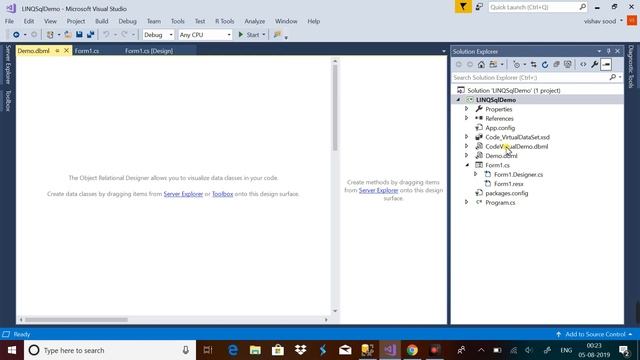Image resolution: width=640 pixels, height=360 pixels.
Task: Click Add to Source Control in status bar
Action: tap(594, 334)
